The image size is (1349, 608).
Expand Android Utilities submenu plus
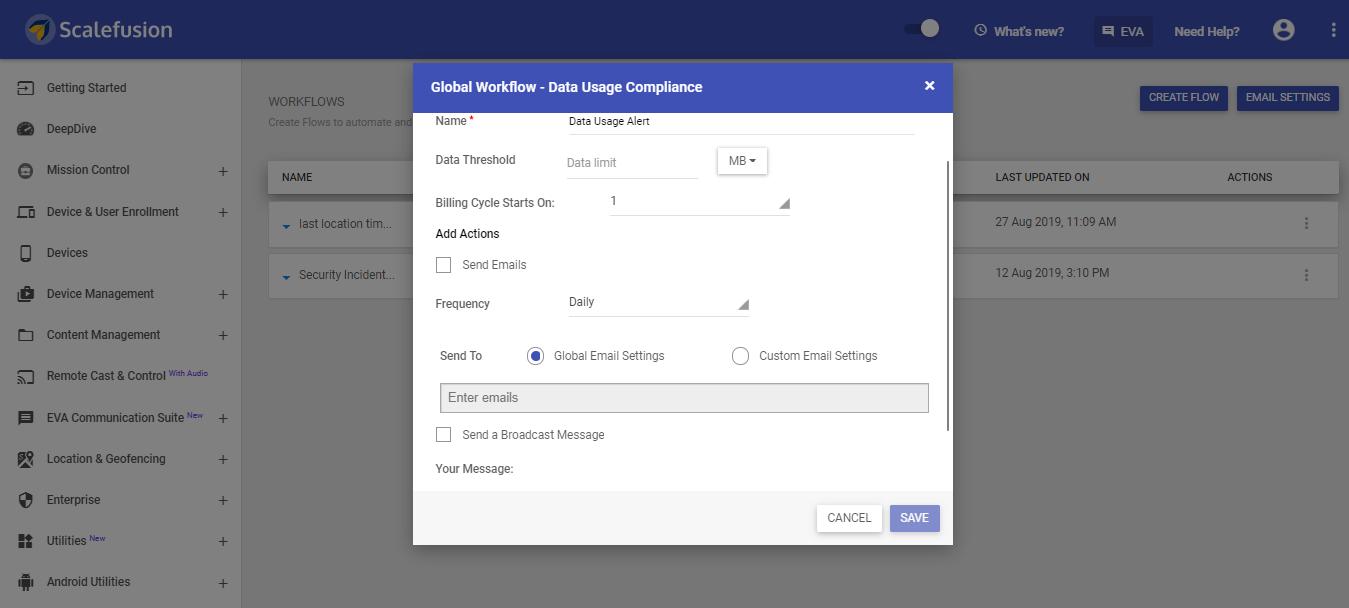[223, 583]
